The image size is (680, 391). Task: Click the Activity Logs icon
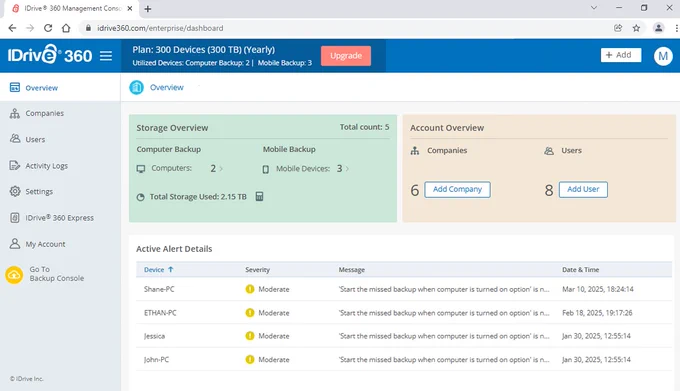(15, 165)
